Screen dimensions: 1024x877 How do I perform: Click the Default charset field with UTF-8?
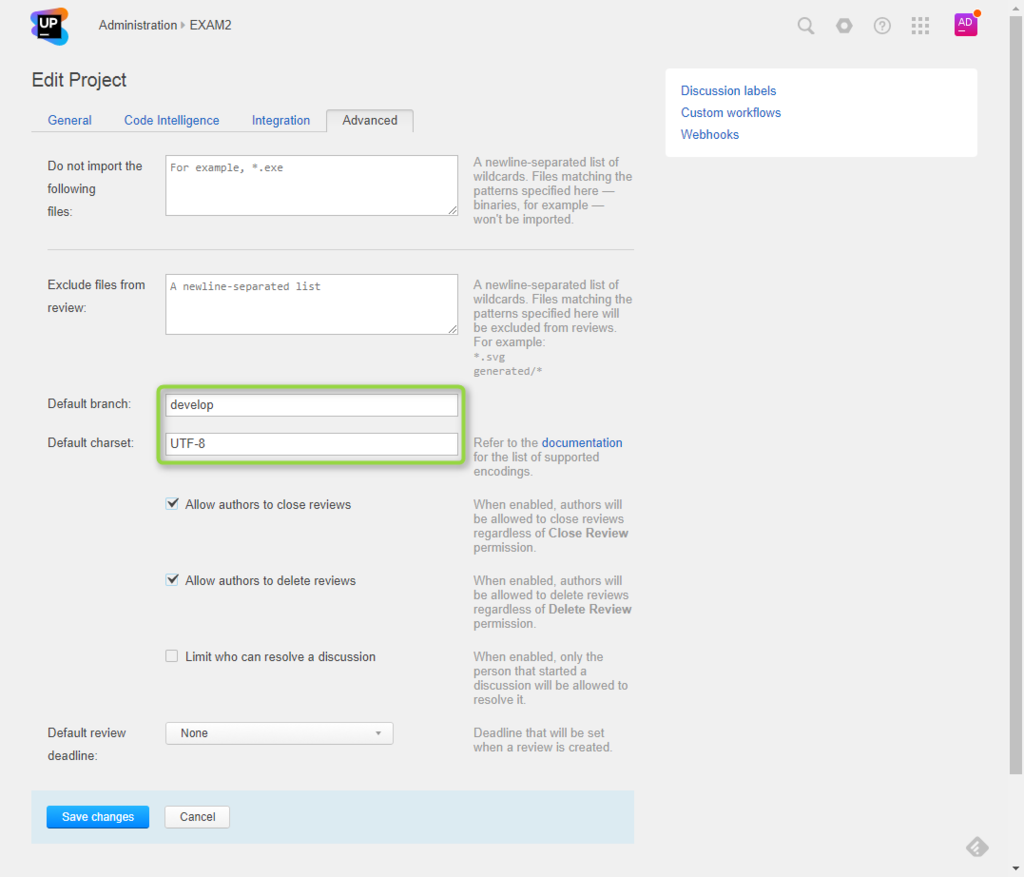[312, 443]
